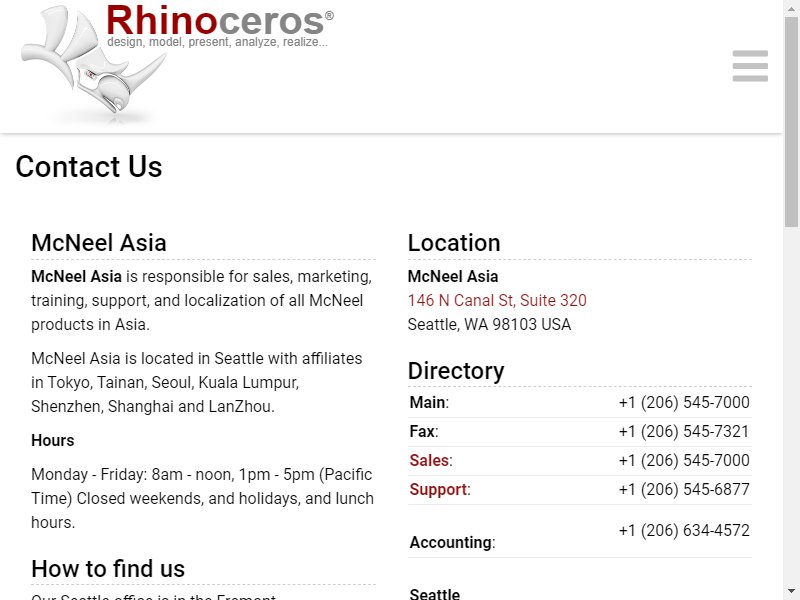Click the Fax number +1 (206) 545-7321
The image size is (800, 600).
coord(684,431)
